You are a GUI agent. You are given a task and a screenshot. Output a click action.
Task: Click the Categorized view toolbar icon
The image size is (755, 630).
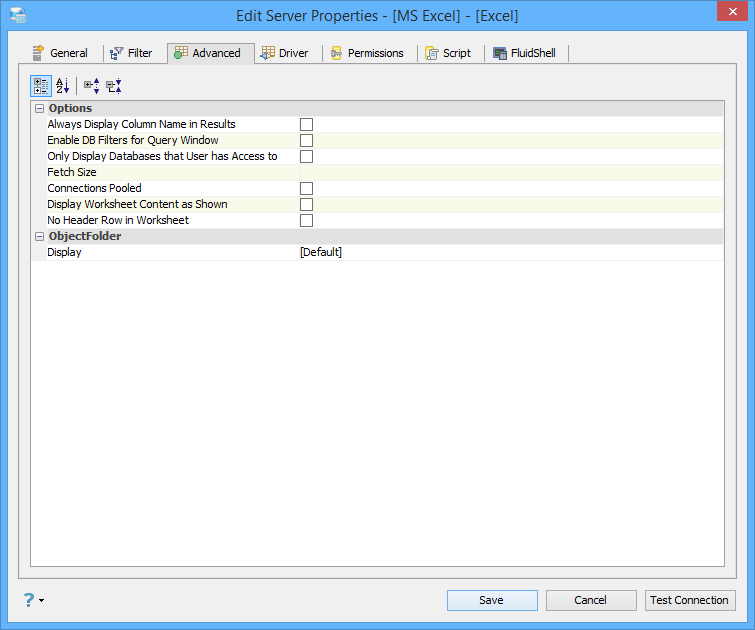[41, 86]
